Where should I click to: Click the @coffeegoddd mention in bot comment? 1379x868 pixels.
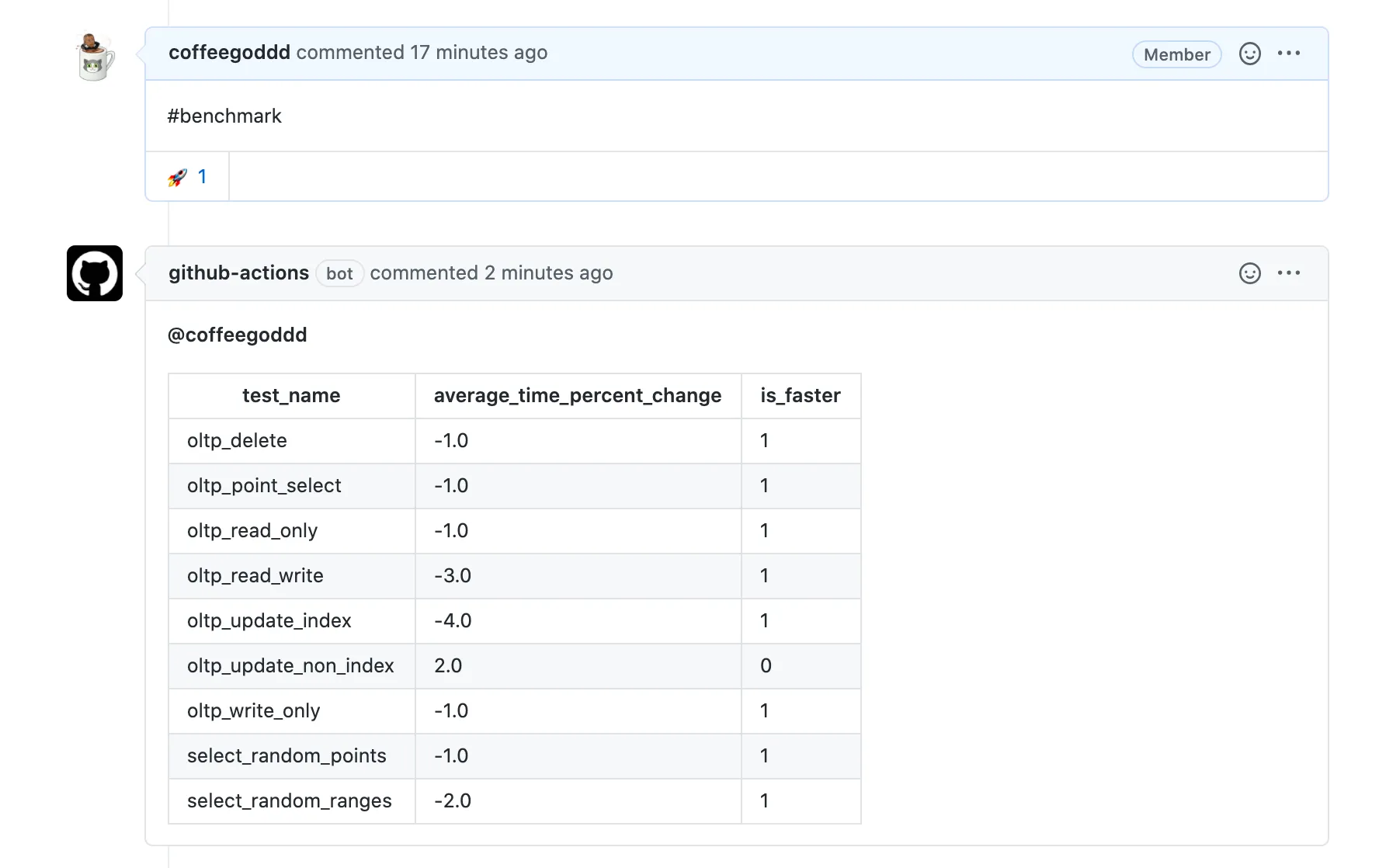[238, 335]
